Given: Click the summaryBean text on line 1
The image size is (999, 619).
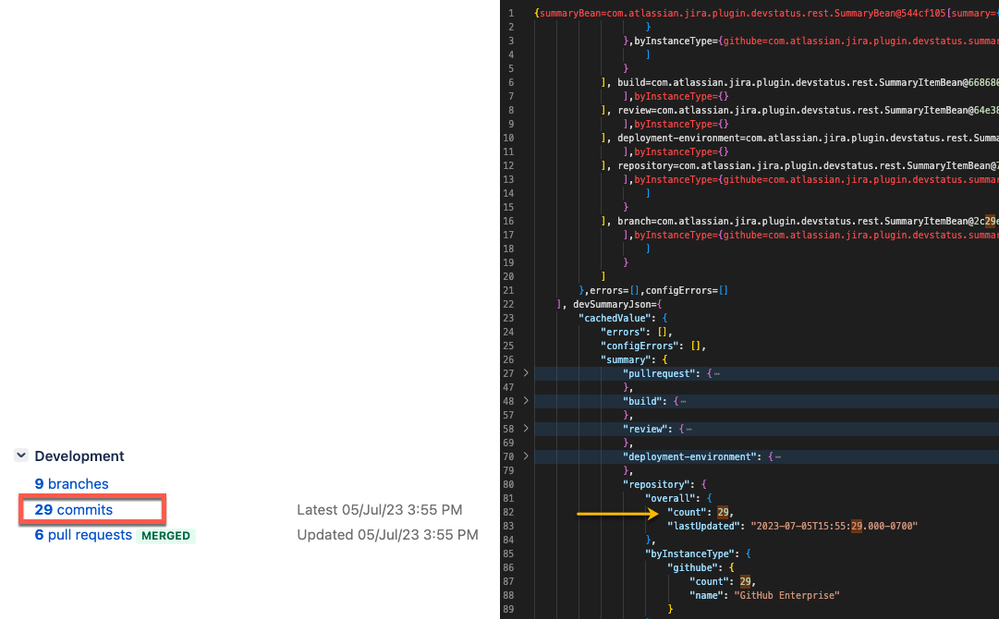Looking at the screenshot, I should (x=568, y=13).
